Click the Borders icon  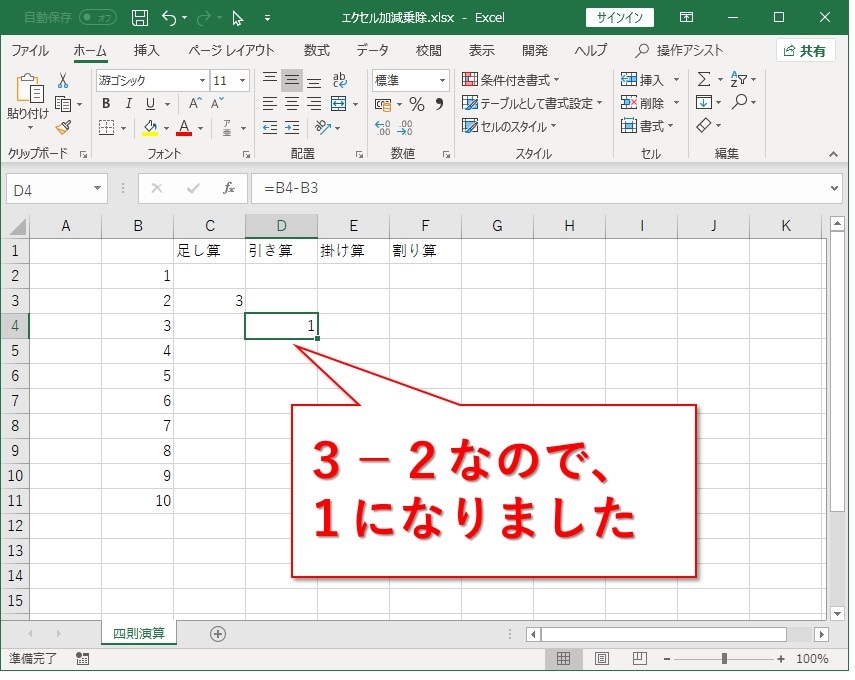pyautogui.click(x=106, y=128)
